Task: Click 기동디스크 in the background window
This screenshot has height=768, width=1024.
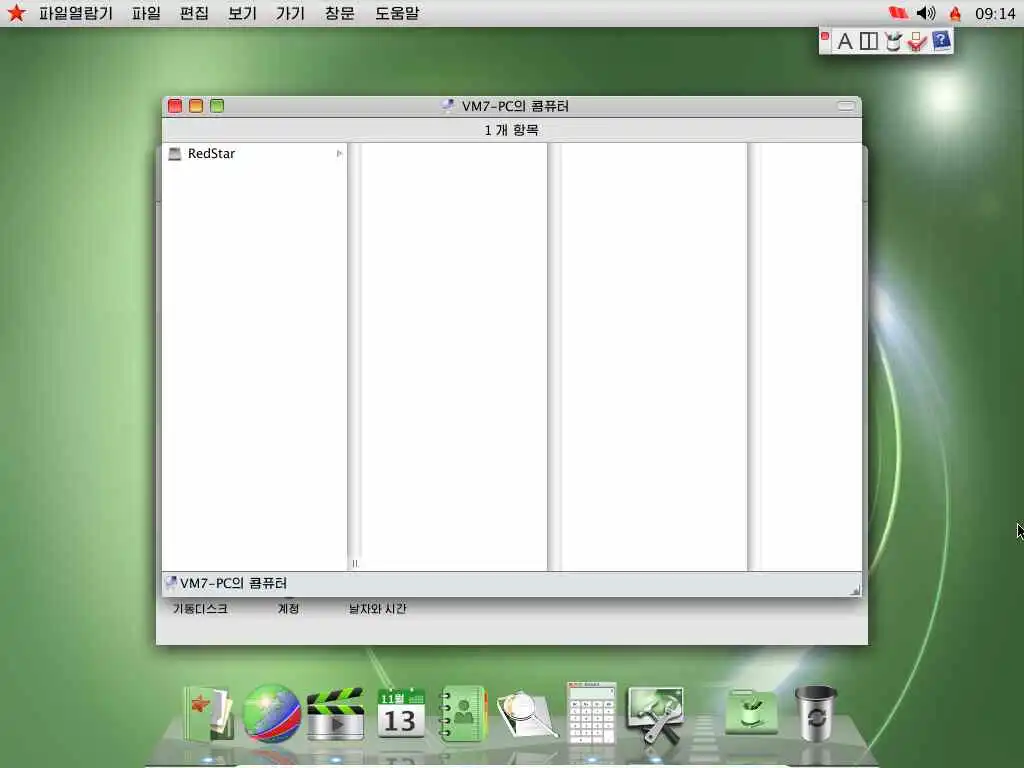Action: coord(200,609)
